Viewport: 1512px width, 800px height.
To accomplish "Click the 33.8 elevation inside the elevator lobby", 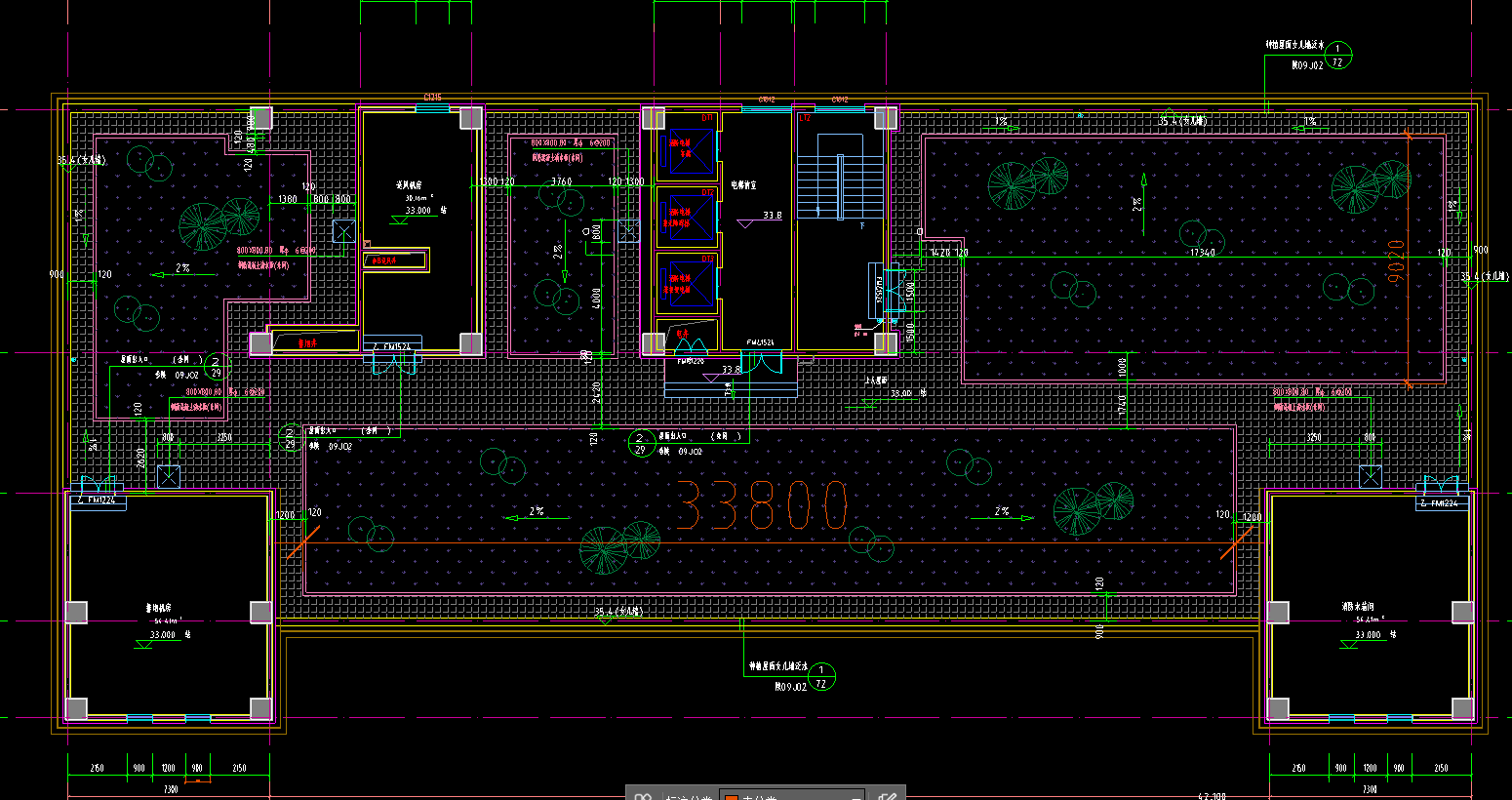I will pos(773,216).
